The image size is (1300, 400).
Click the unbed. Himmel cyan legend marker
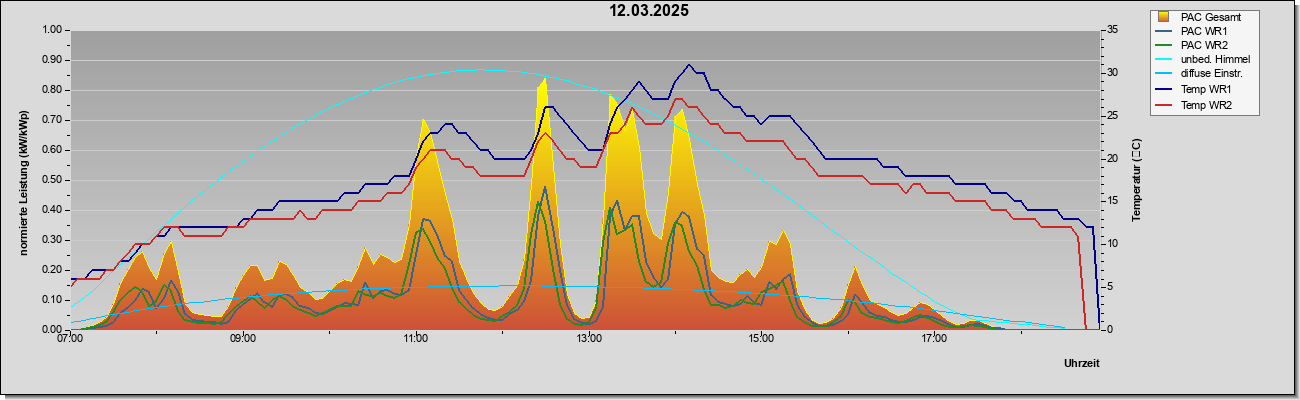click(x=1164, y=60)
